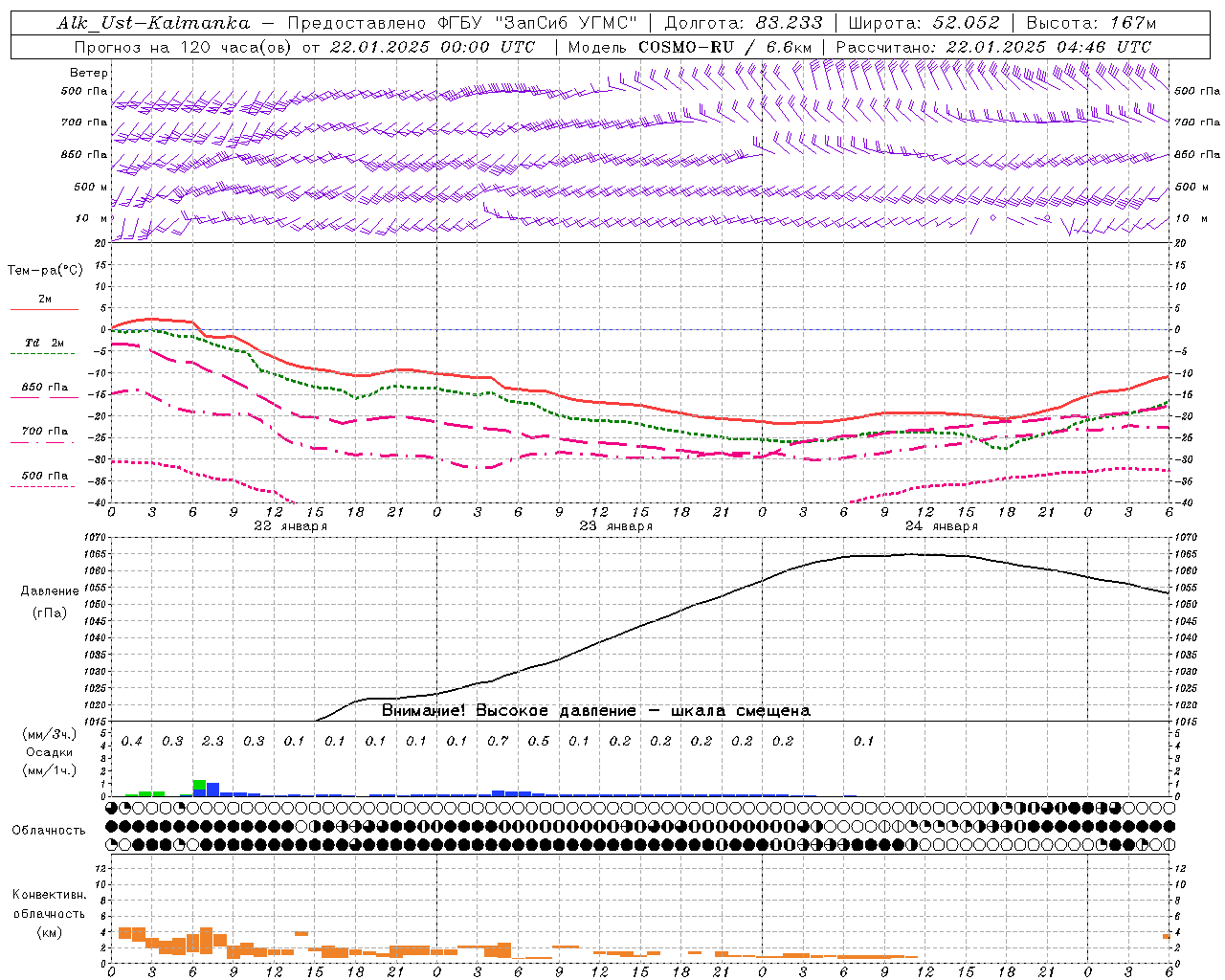
Task: Select the (мм/3ч.) precipitation unit label
Action: click(x=49, y=734)
